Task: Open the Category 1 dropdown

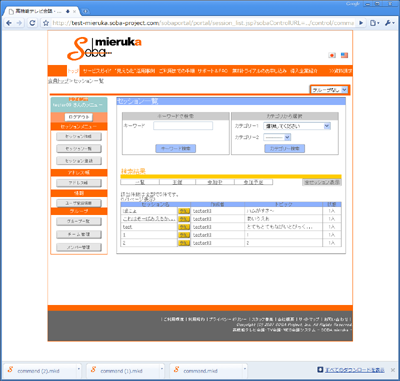Action: (x=297, y=126)
